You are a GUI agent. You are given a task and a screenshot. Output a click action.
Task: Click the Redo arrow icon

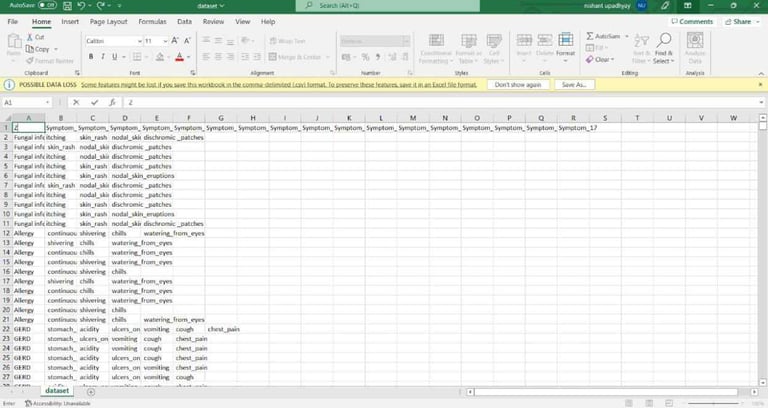tap(100, 5)
